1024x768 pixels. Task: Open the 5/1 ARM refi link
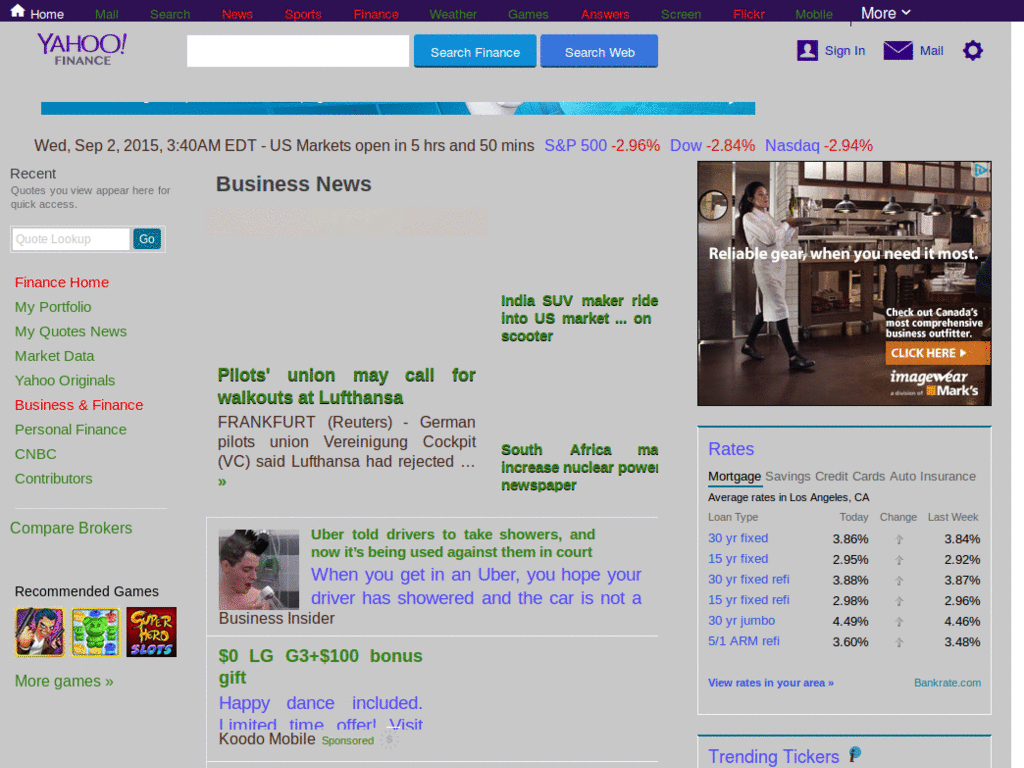[744, 641]
